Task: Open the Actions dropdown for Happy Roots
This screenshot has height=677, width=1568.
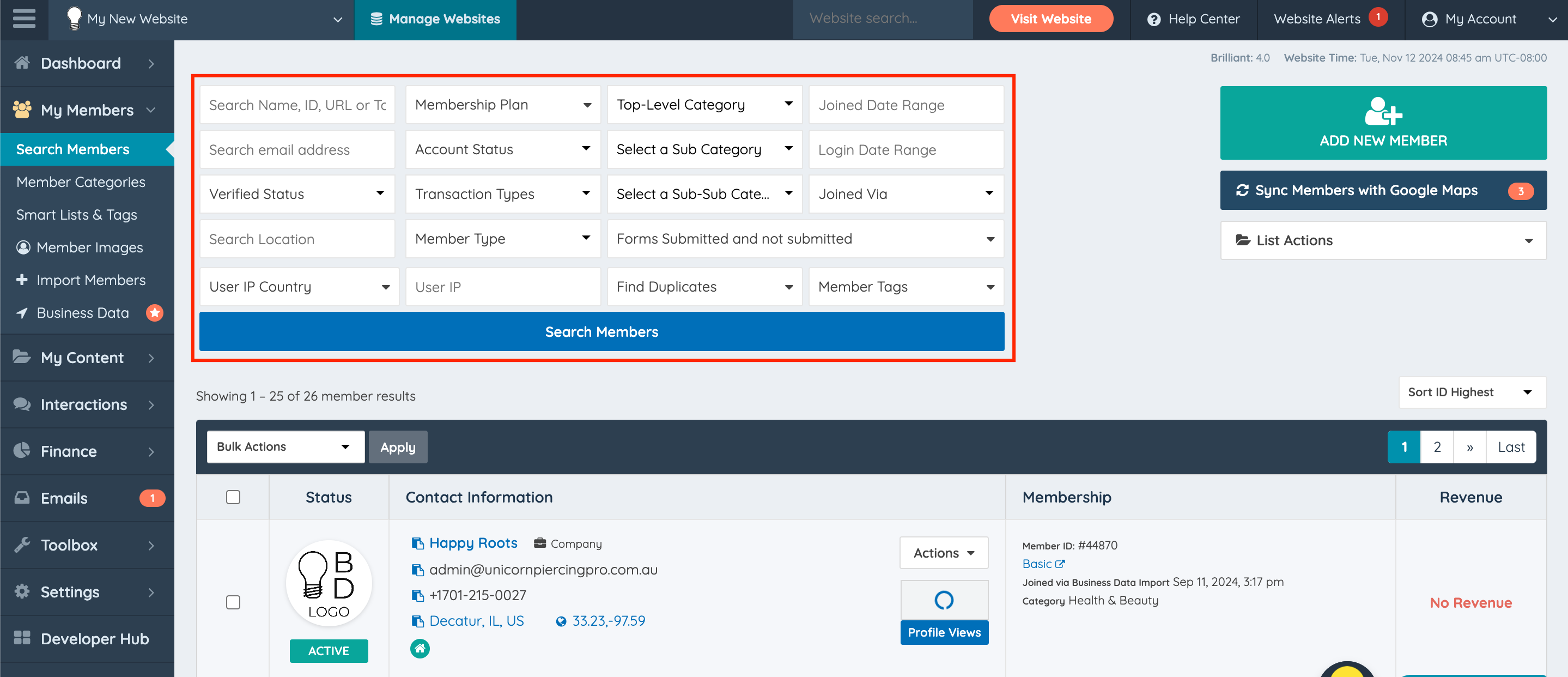Action: [944, 553]
